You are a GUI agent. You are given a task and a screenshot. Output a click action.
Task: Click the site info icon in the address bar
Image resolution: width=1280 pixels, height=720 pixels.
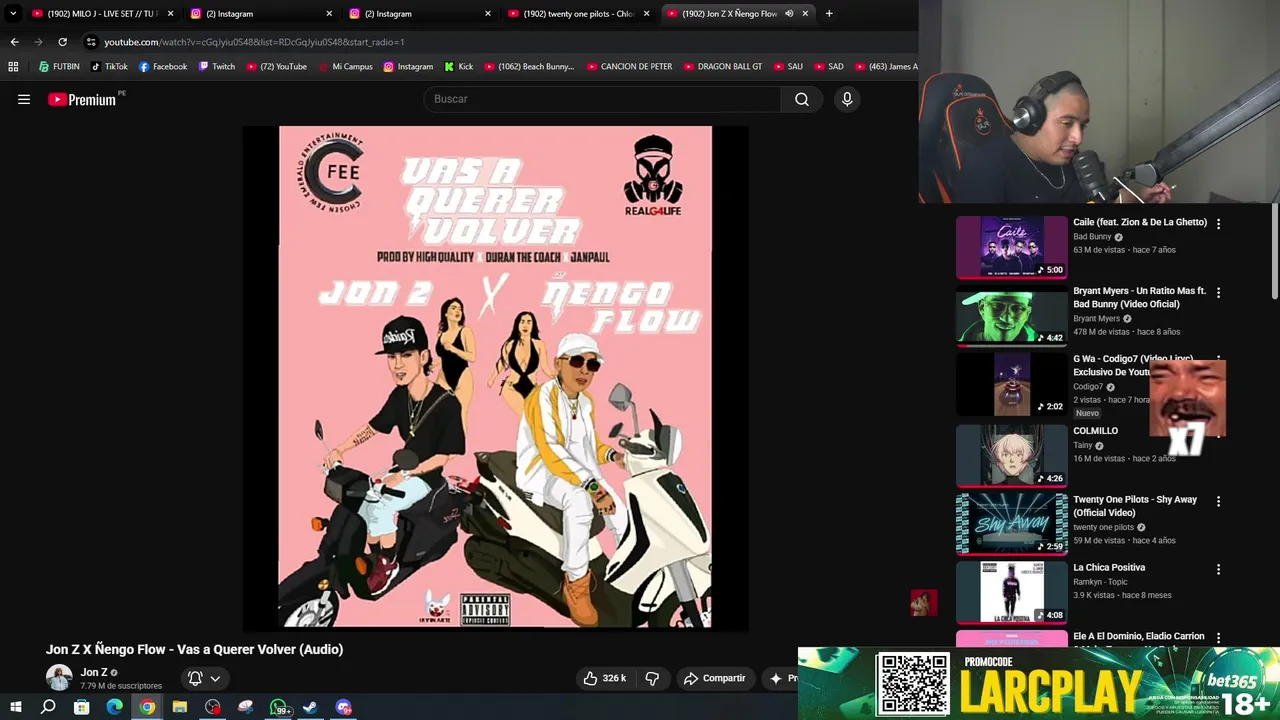pos(91,42)
